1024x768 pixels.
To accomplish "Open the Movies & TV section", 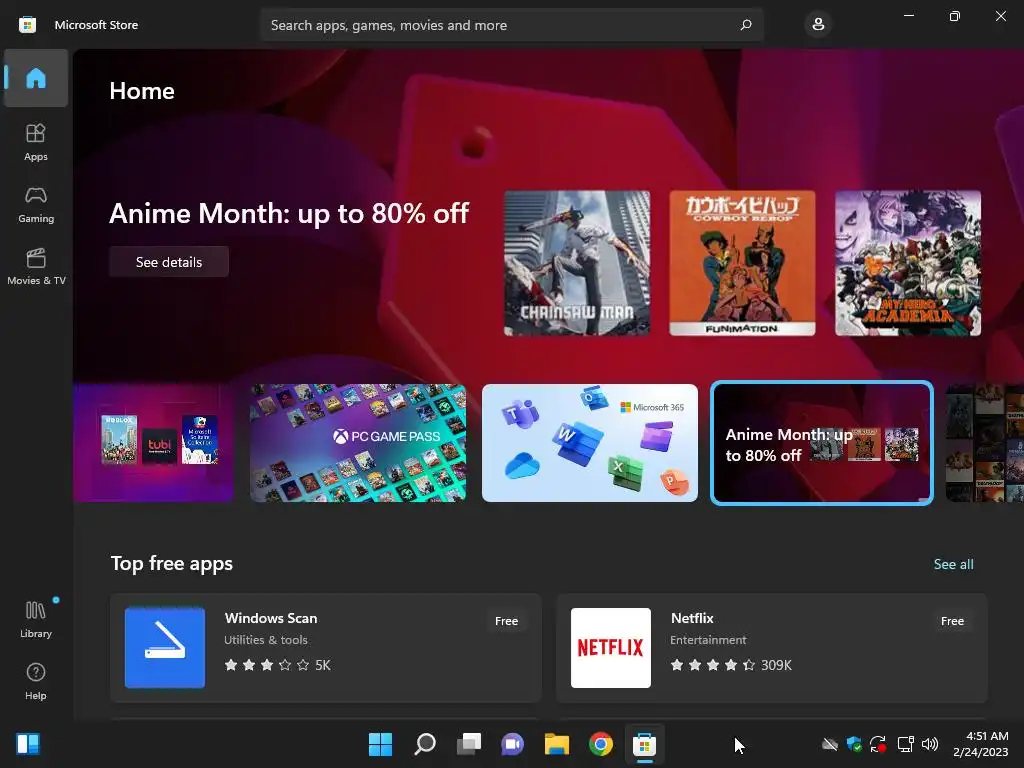I will tap(36, 266).
